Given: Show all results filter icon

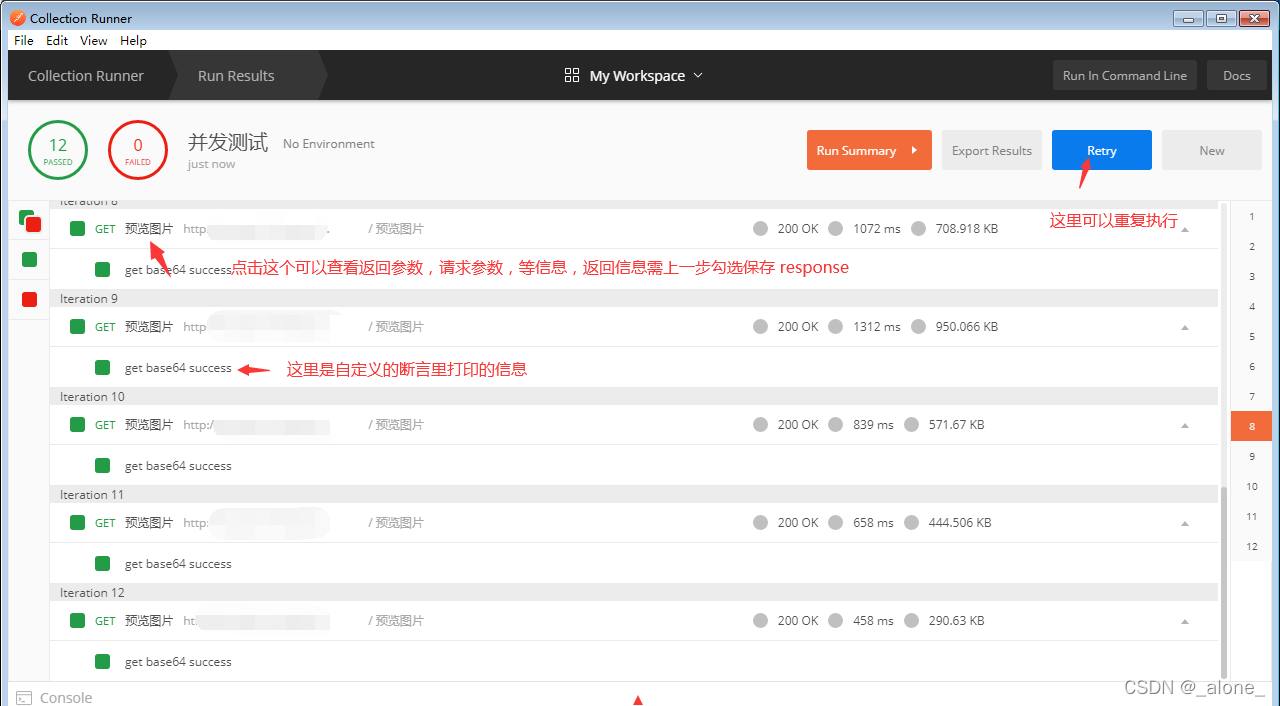Looking at the screenshot, I should coord(29,221).
